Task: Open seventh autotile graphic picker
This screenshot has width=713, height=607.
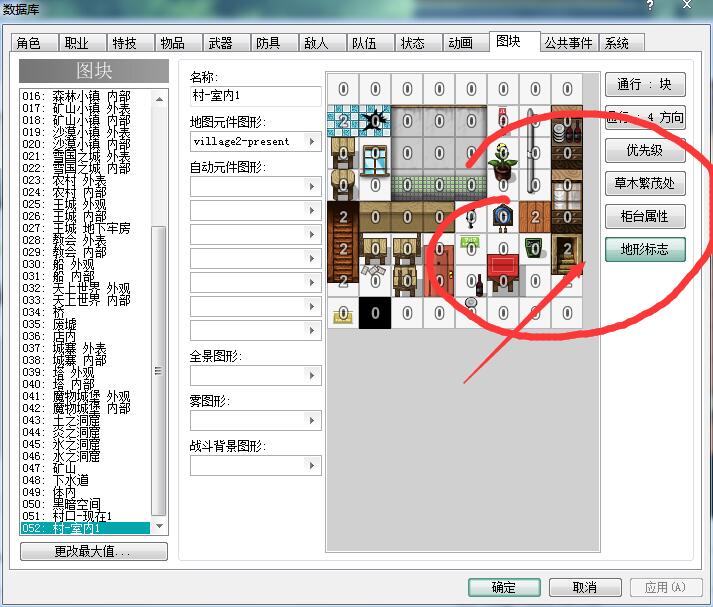Action: (312, 331)
